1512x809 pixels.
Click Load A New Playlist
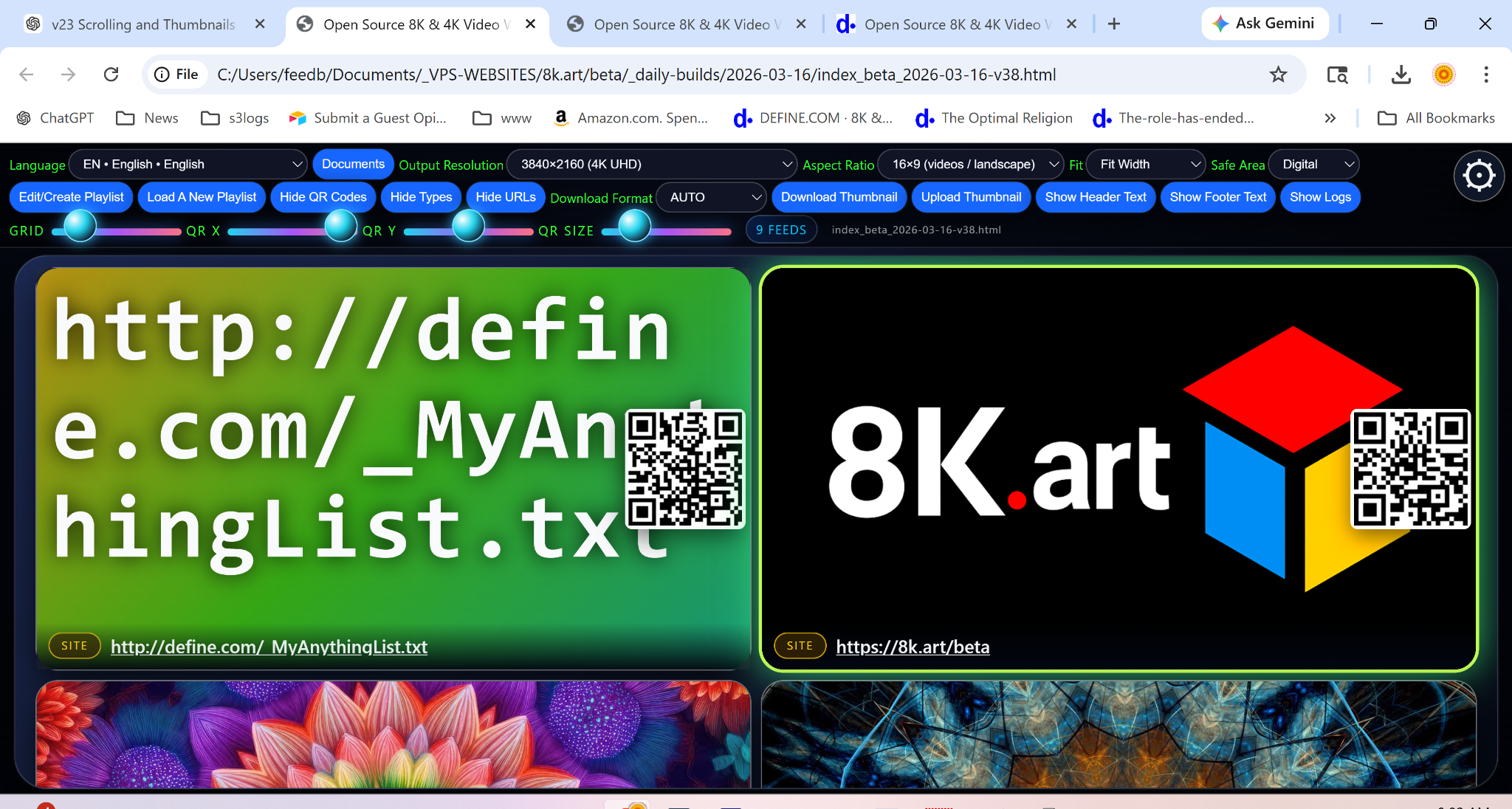click(202, 197)
